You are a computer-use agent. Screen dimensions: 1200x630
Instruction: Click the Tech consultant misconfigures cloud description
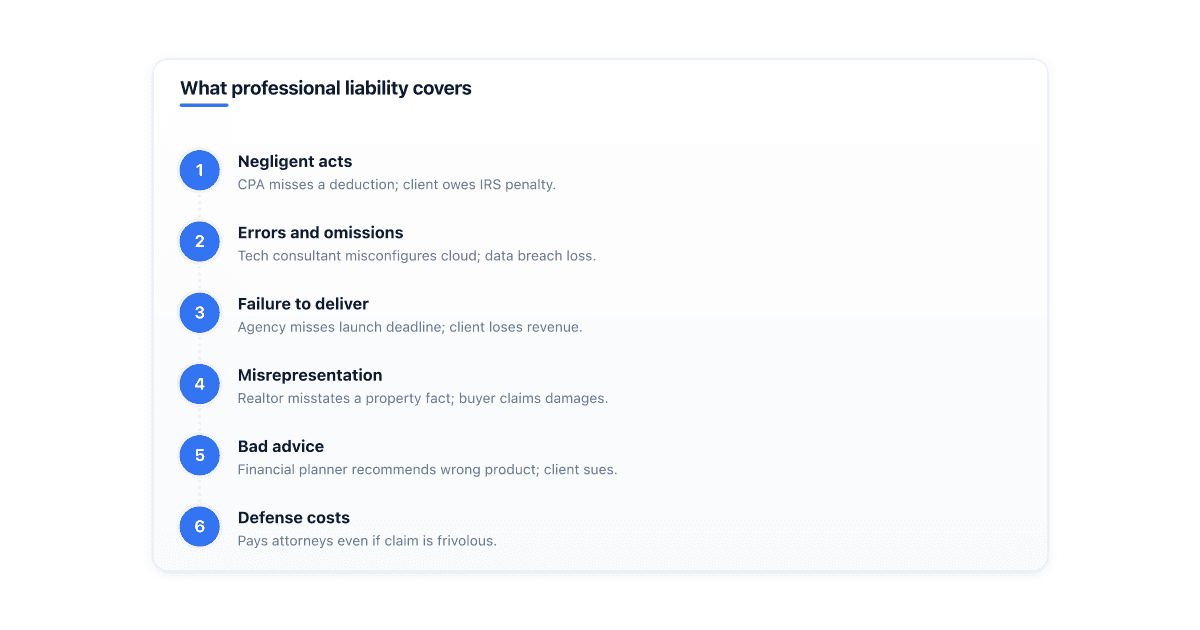pyautogui.click(x=417, y=256)
